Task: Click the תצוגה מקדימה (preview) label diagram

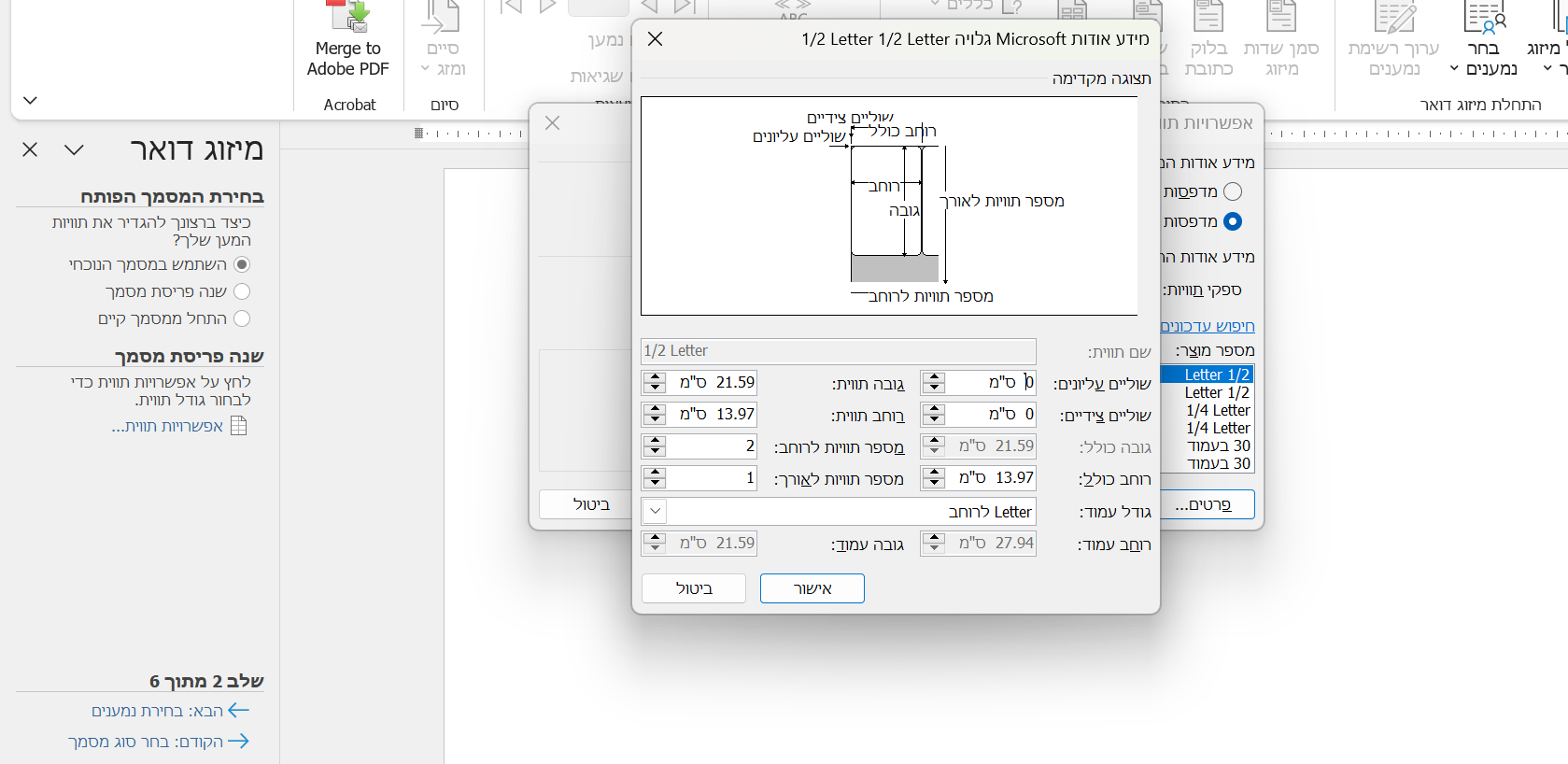Action: [889, 206]
